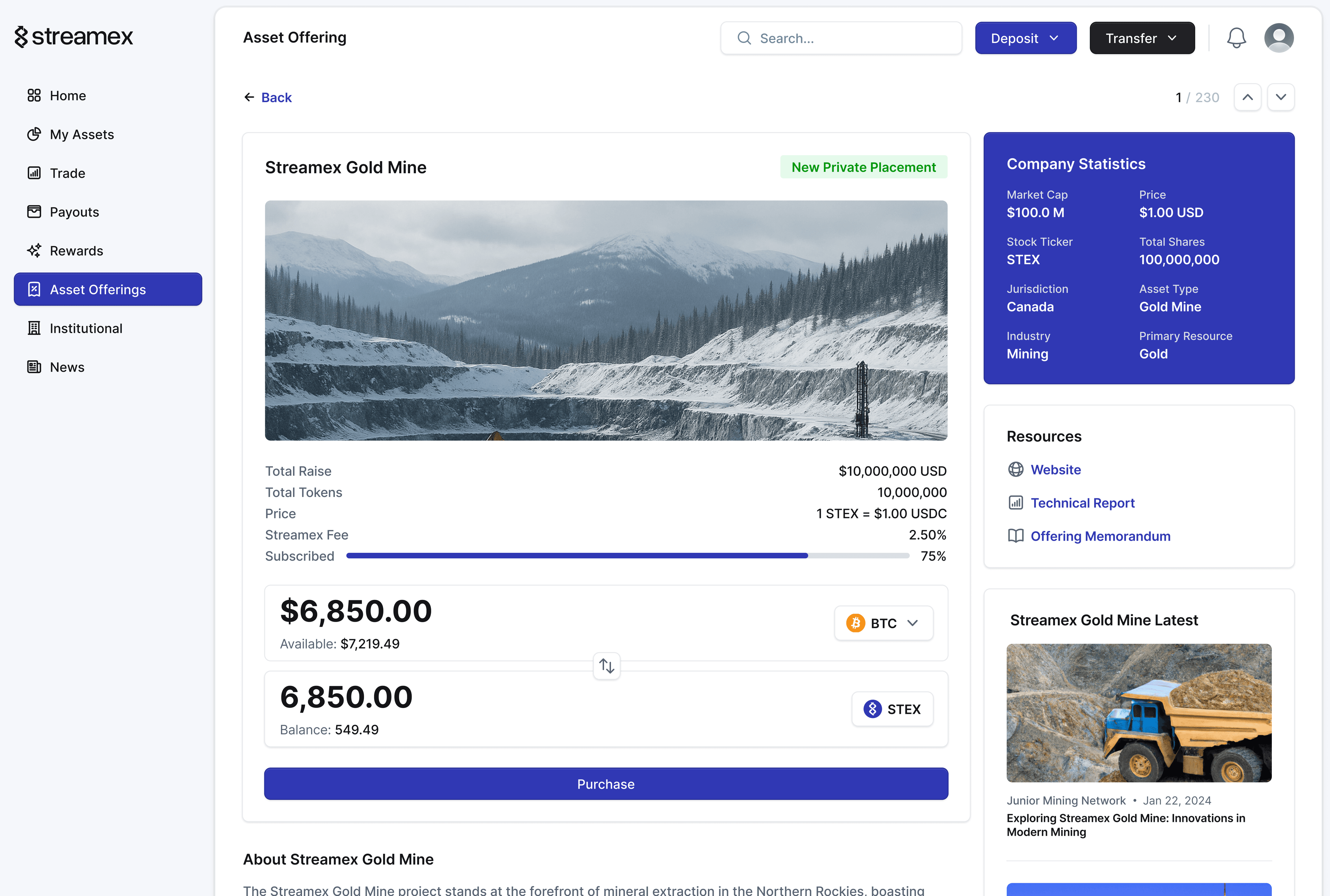The height and width of the screenshot is (896, 1330).
Task: Select Asset Offerings in the sidebar
Action: pyautogui.click(x=108, y=290)
